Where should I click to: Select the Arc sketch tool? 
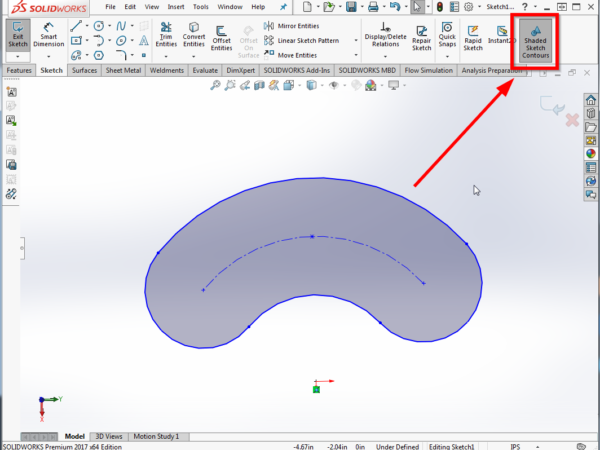[x=99, y=41]
